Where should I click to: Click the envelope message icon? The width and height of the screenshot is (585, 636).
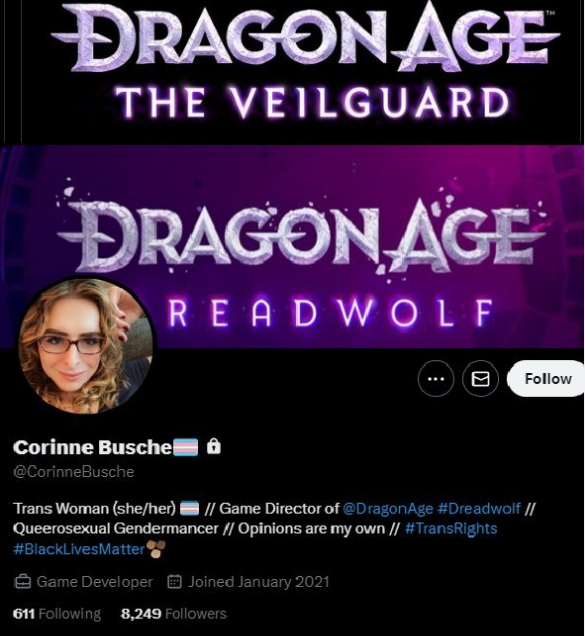480,378
